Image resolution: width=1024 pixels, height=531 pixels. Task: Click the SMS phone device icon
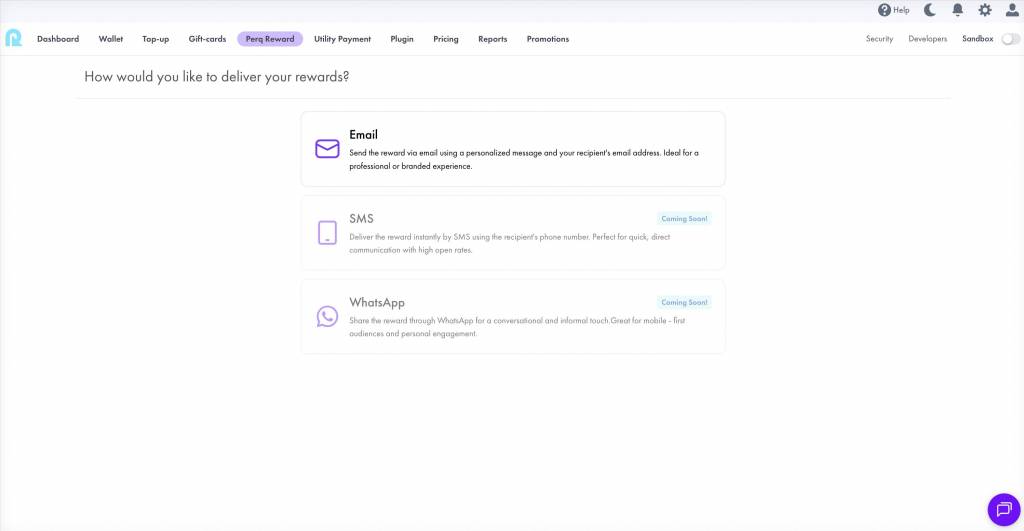(x=327, y=233)
